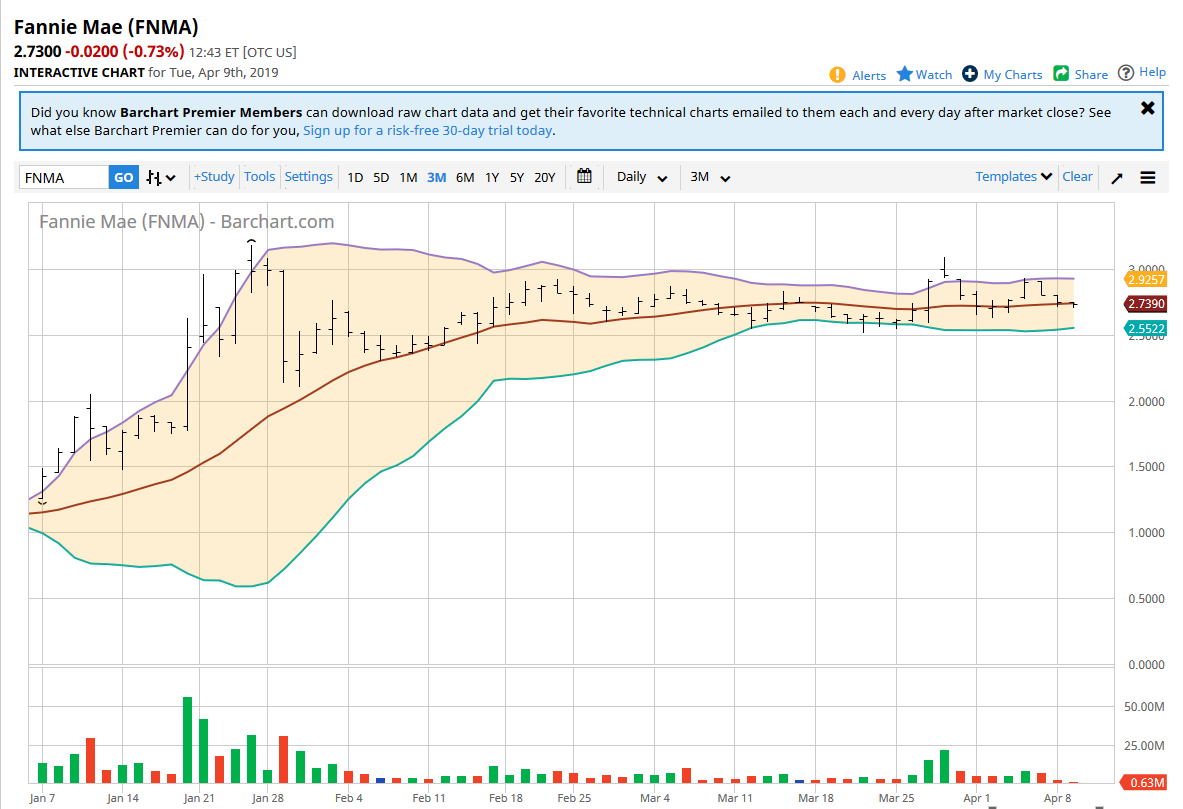Viewport: 1183px width, 809px height.
Task: Open the chart type bar icon dropdown
Action: (x=161, y=177)
